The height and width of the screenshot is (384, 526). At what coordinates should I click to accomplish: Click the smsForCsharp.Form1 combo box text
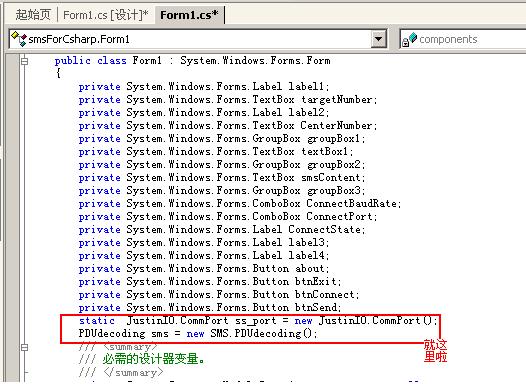click(79, 39)
